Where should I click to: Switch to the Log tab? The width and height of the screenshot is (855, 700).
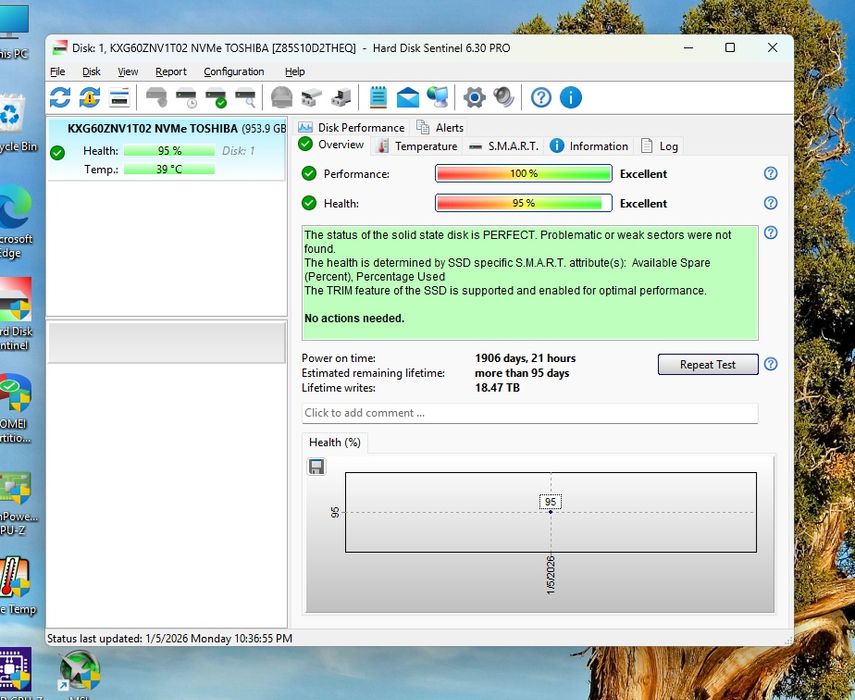(660, 146)
